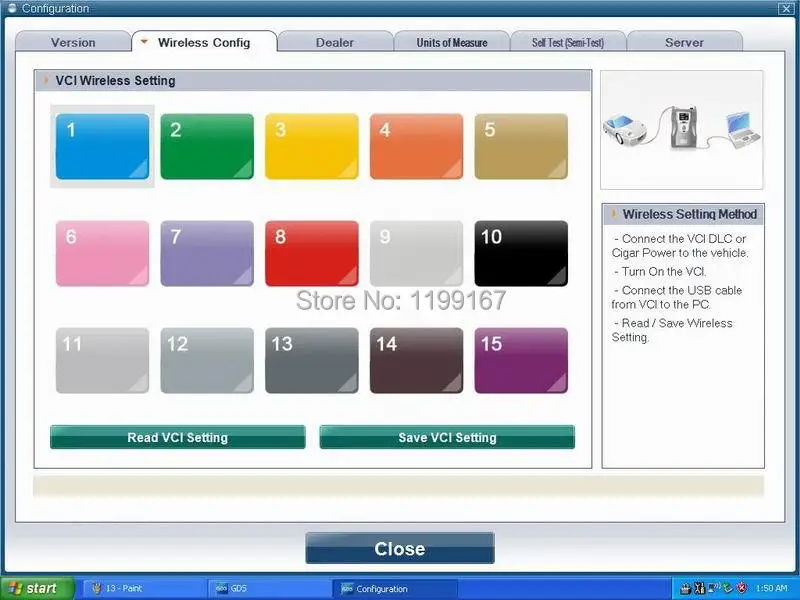Select red wireless channel 8
This screenshot has height=600, width=800.
(312, 254)
